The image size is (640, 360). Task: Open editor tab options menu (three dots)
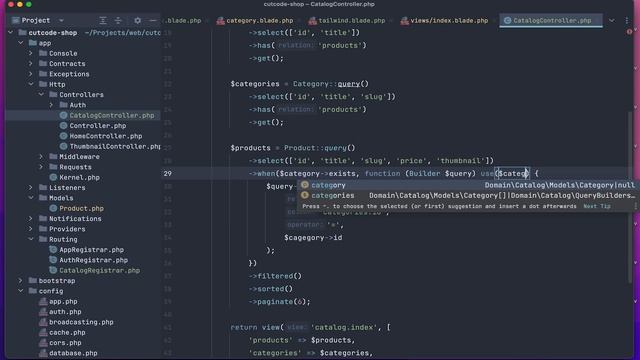(627, 20)
